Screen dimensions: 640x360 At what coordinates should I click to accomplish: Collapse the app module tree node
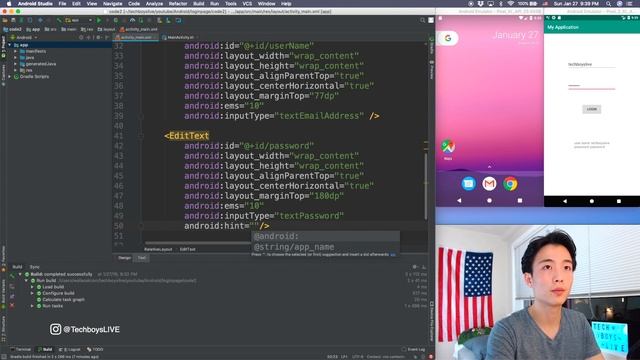coord(10,45)
